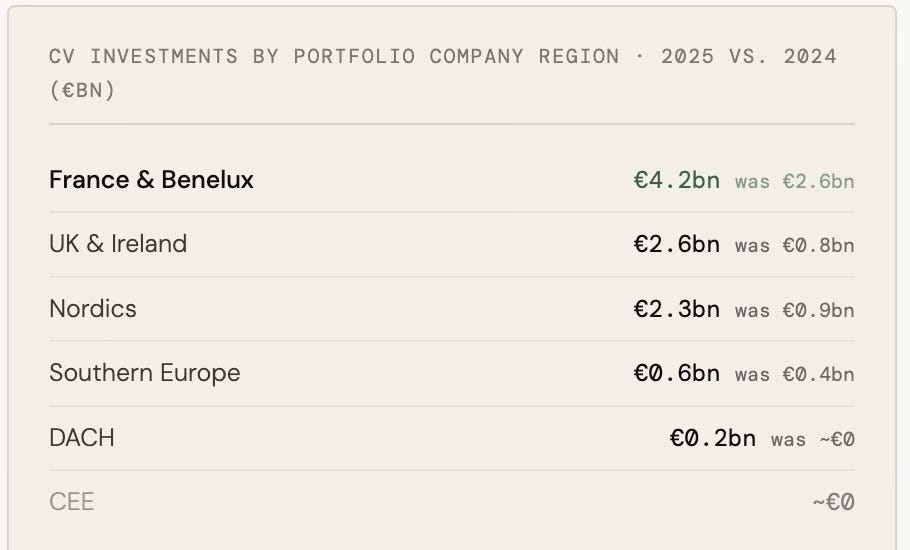This screenshot has height=550, width=910.
Task: Select the €2.3bn Nordics value
Action: 677,309
